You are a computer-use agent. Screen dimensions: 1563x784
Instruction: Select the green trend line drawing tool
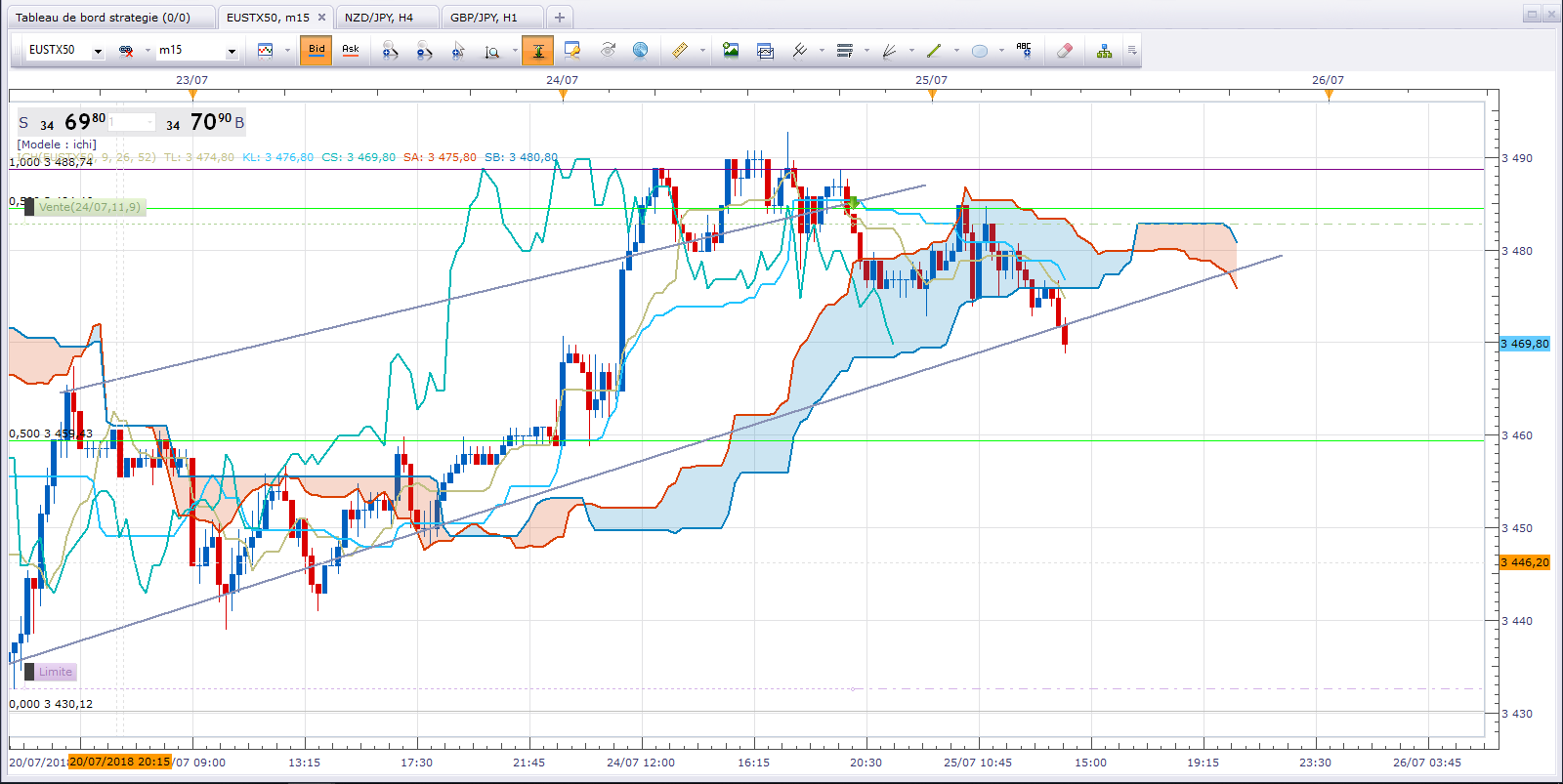[x=934, y=51]
